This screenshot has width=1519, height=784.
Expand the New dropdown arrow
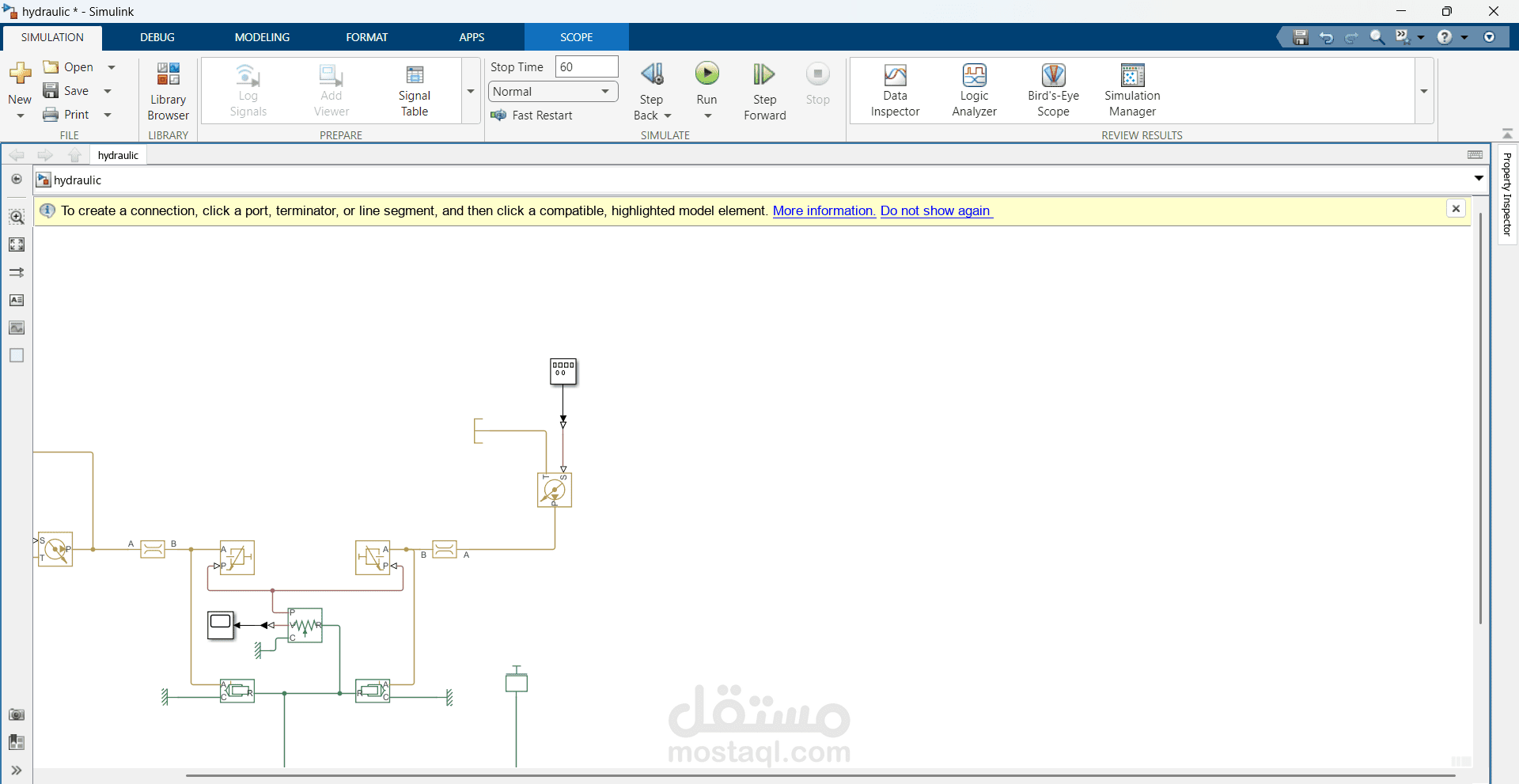click(20, 116)
